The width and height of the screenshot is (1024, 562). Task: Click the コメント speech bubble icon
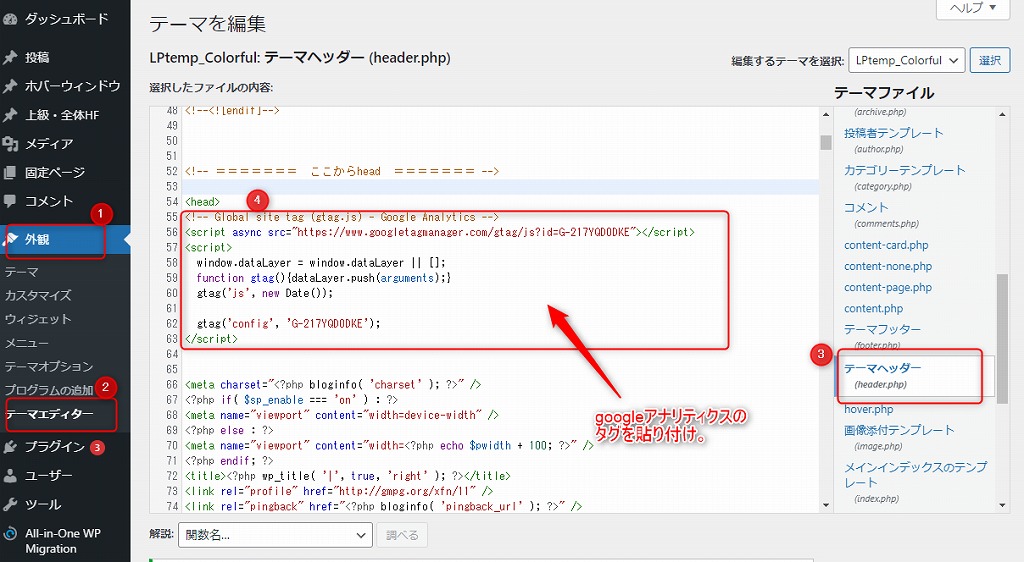coord(11,201)
